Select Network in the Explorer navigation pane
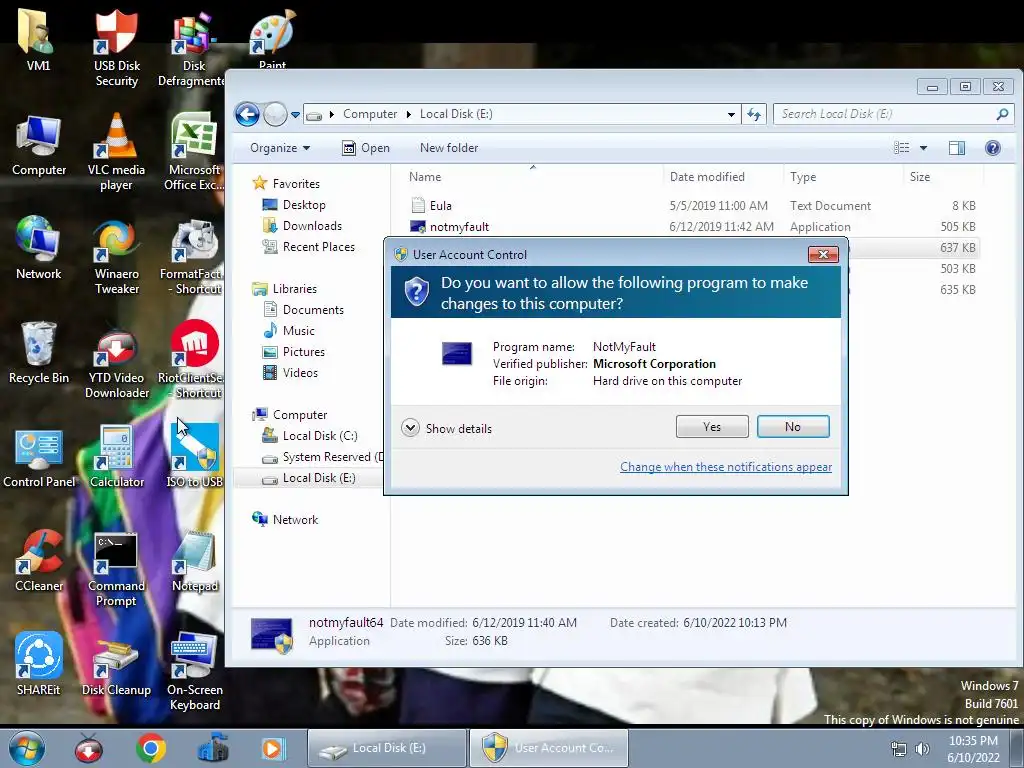The height and width of the screenshot is (768, 1024). tap(285, 519)
